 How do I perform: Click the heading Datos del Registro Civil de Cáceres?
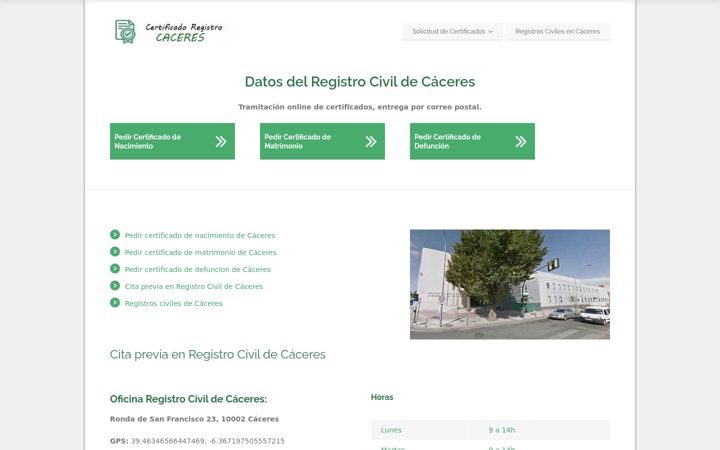360,82
